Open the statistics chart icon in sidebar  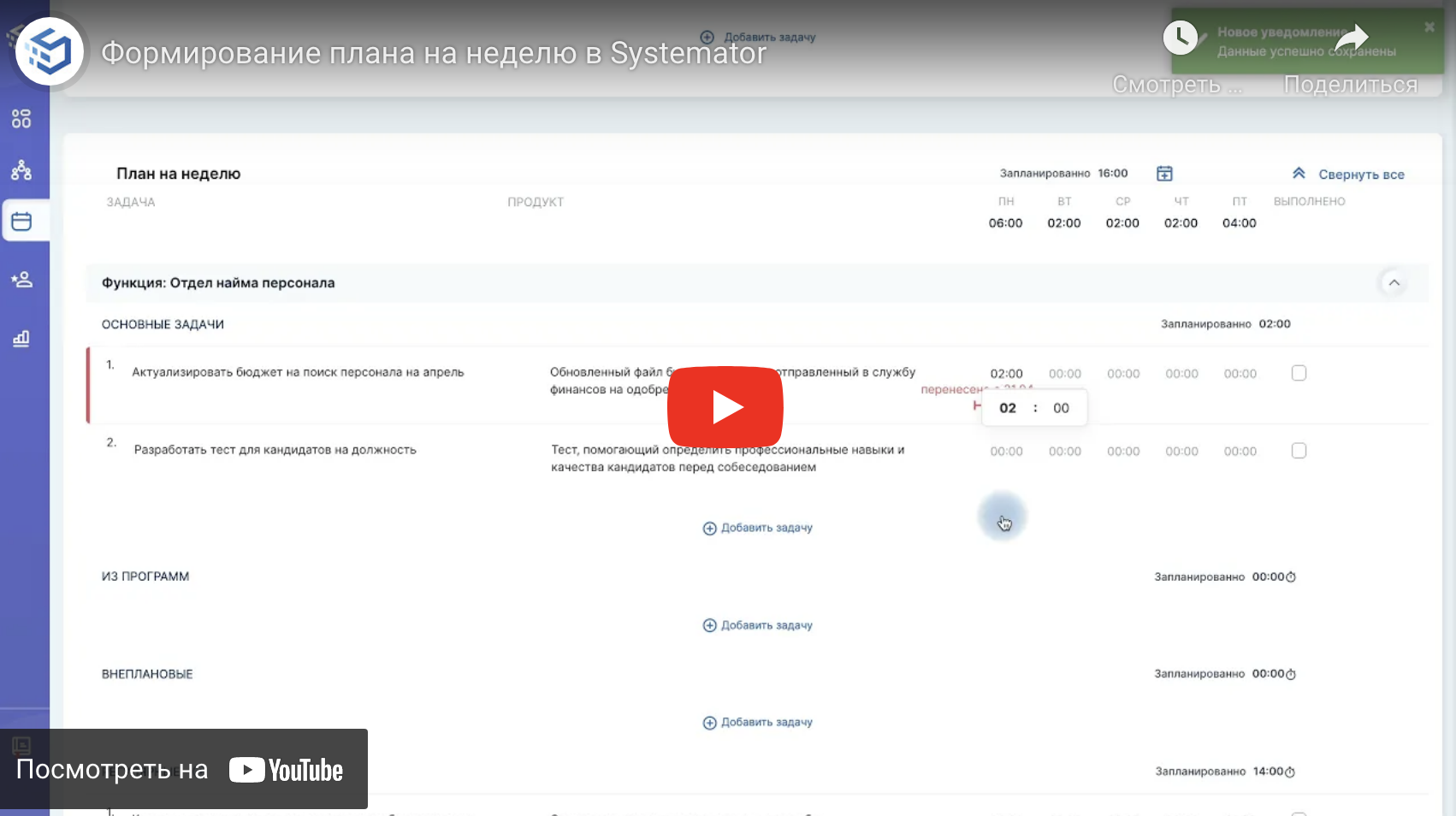(21, 339)
